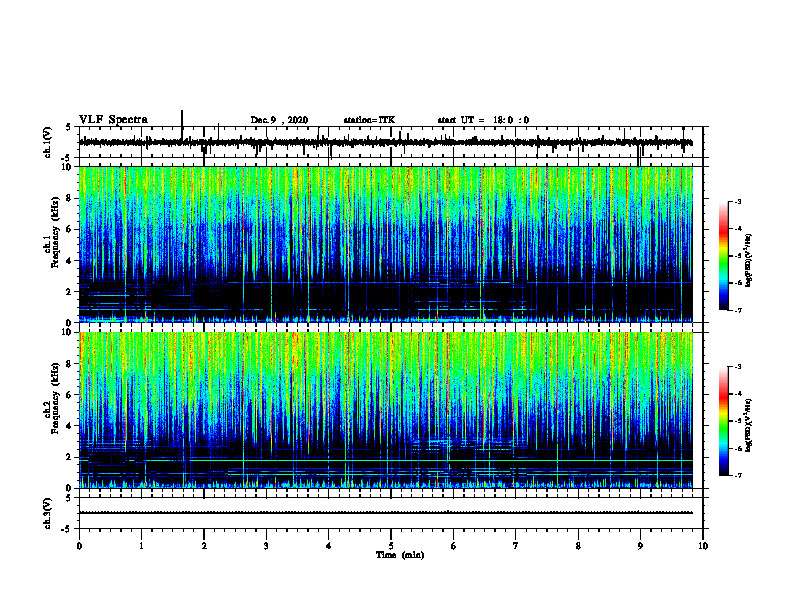Click the ch.1 colorbar "-6" tick value
The image size is (792, 612).
[738, 283]
